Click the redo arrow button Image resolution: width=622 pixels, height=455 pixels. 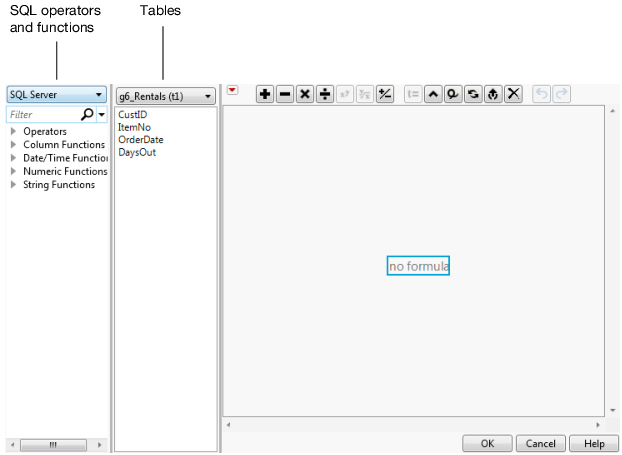coord(561,94)
